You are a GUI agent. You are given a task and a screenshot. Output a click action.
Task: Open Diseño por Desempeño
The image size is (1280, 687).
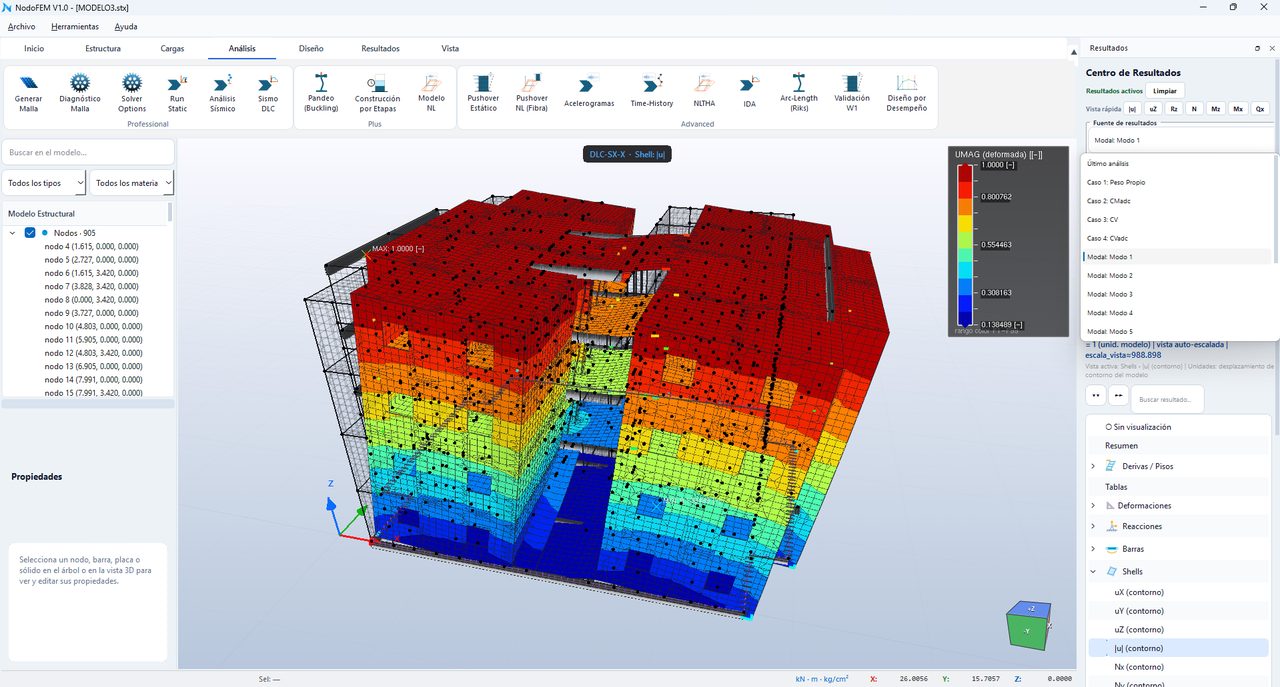906,93
